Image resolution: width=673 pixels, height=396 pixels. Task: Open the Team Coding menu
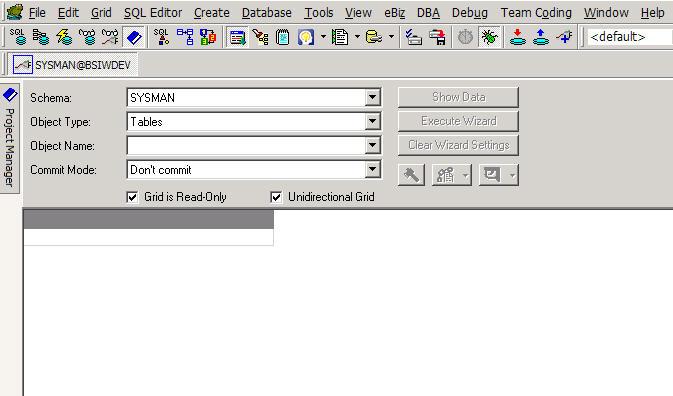pyautogui.click(x=536, y=13)
